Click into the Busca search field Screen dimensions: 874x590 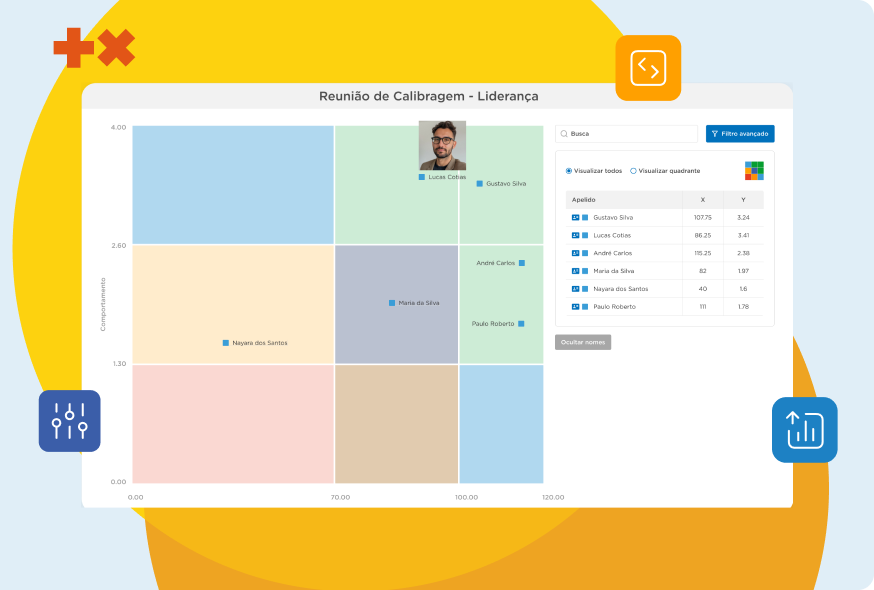pos(630,134)
